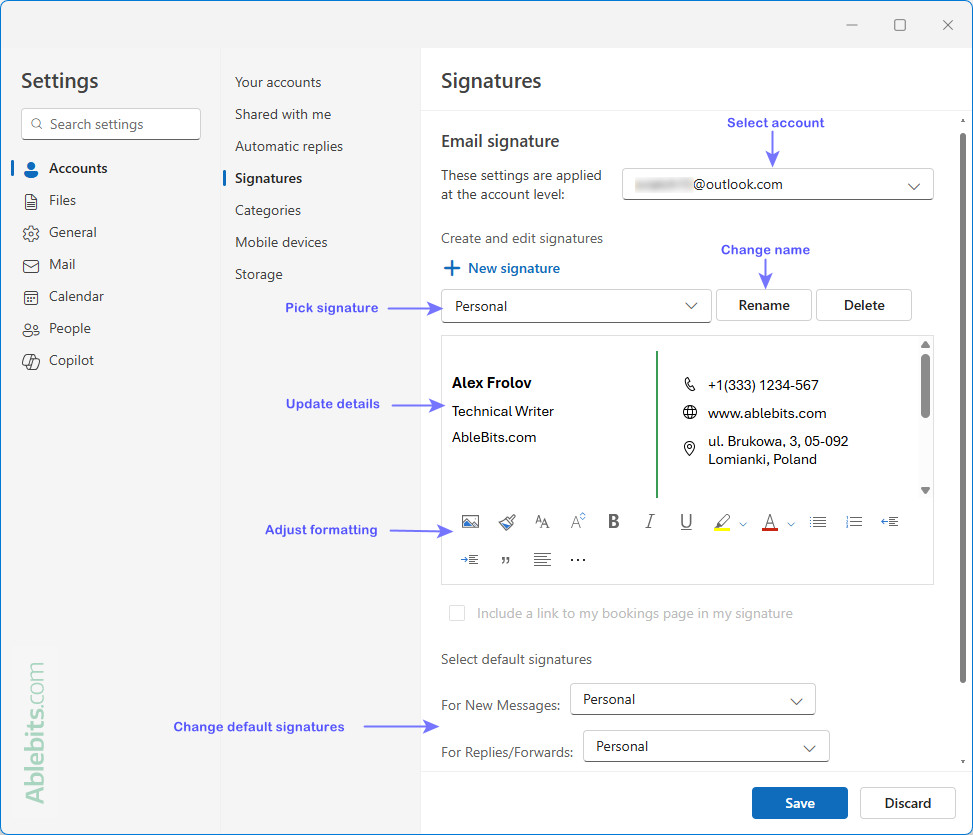Insert a picture into the signature
This screenshot has height=835, width=973.
click(470, 521)
